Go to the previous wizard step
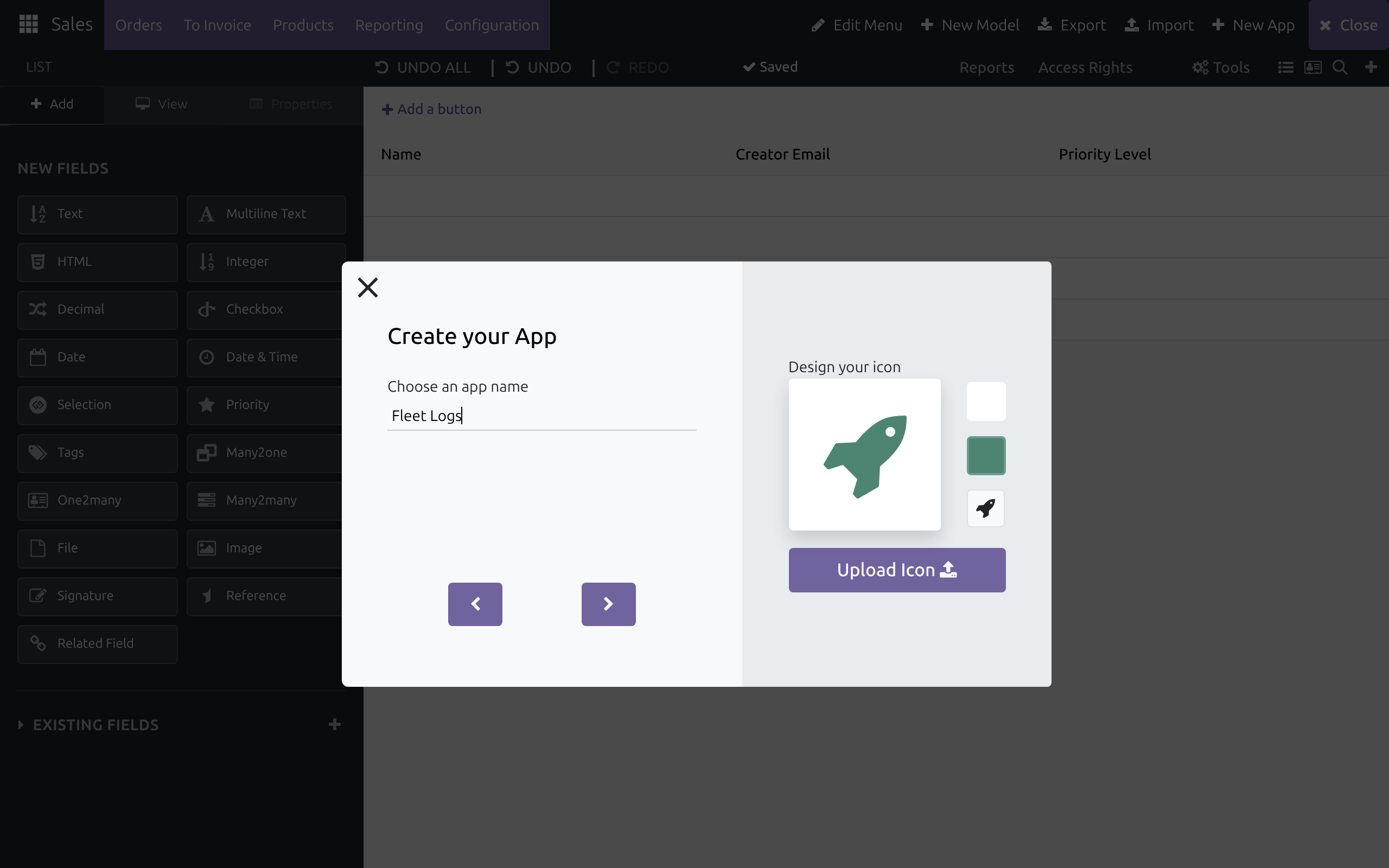Viewport: 1389px width, 868px height. coord(475,604)
